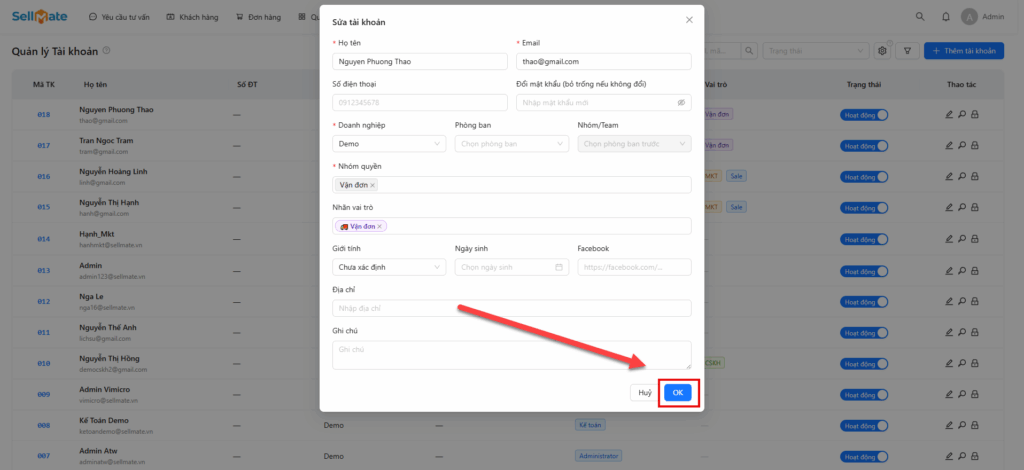Edit account 010 Nguyễn Thị Hồng
1024x470 pixels.
pyautogui.click(x=949, y=364)
